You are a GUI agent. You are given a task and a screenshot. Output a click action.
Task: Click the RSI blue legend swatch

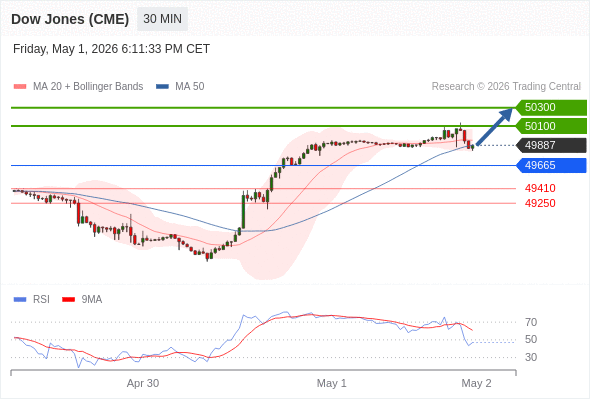(x=20, y=300)
